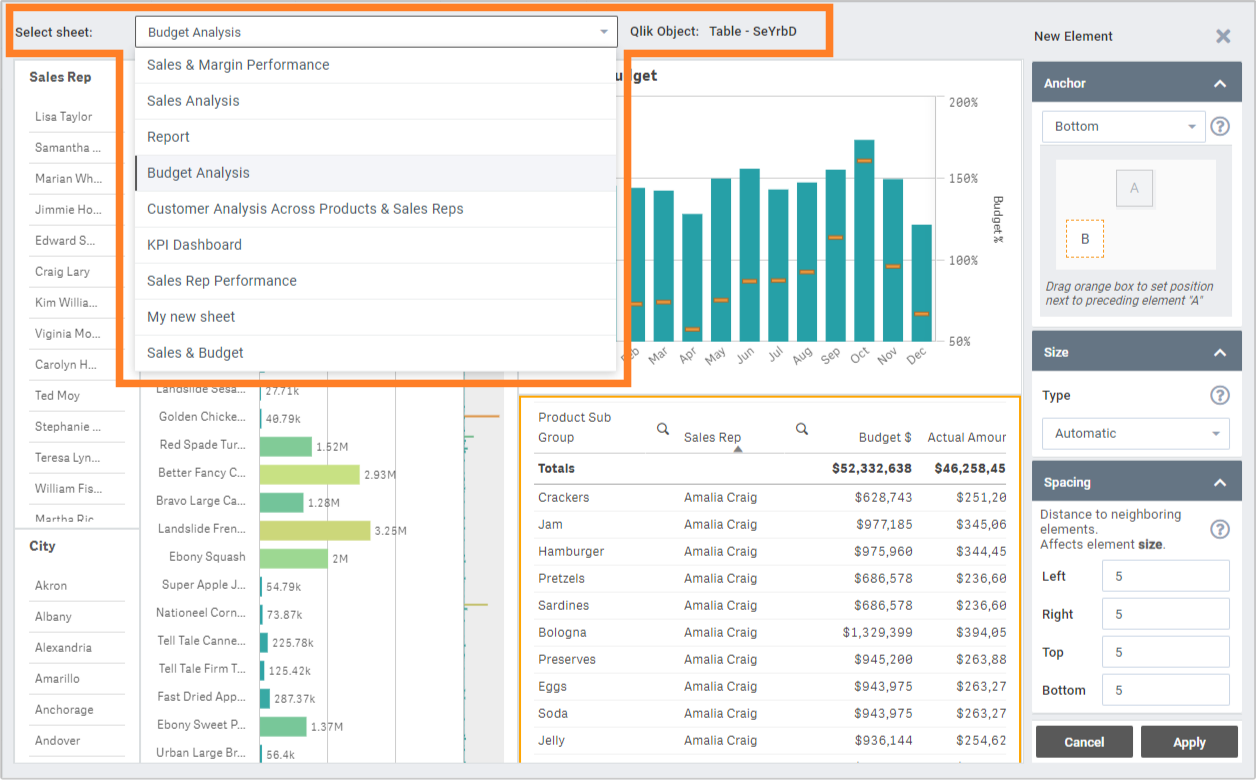1256x780 pixels.
Task: Click the Cancel button
Action: 1084,742
